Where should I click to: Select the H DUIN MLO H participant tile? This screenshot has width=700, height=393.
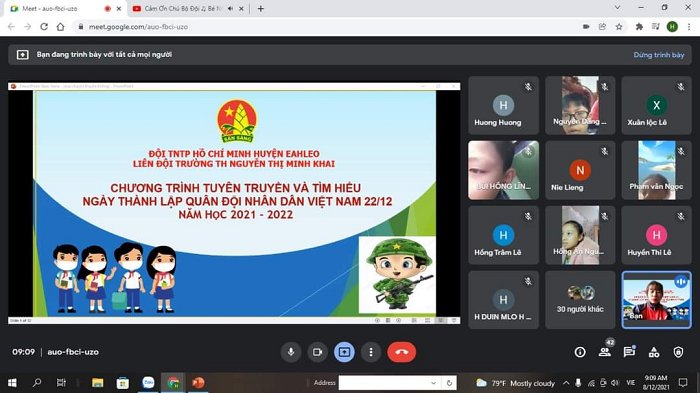pyautogui.click(x=503, y=300)
